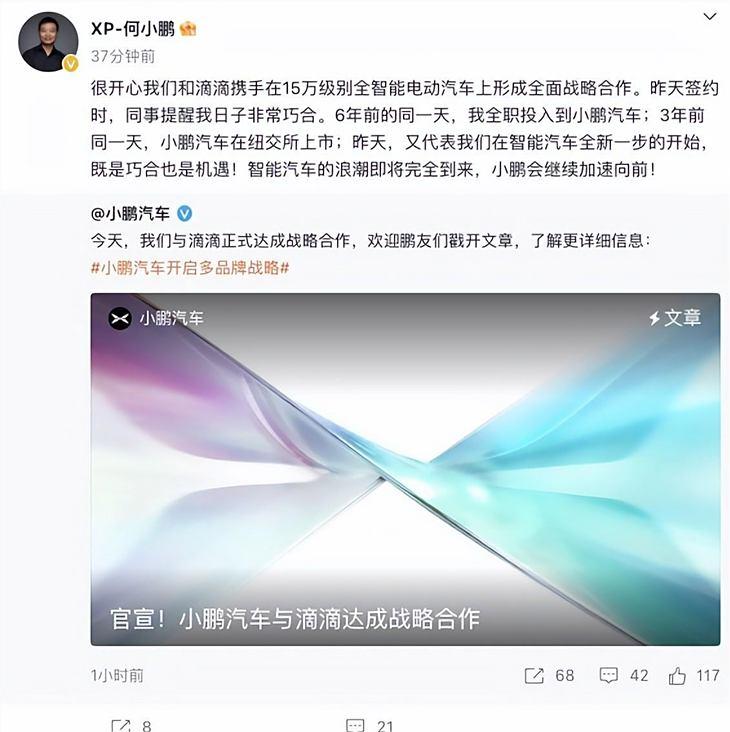This screenshot has width=730, height=732.
Task: Open article title 官宣！小鹏汽车与滴滴达成战略合作
Action: pos(295,619)
